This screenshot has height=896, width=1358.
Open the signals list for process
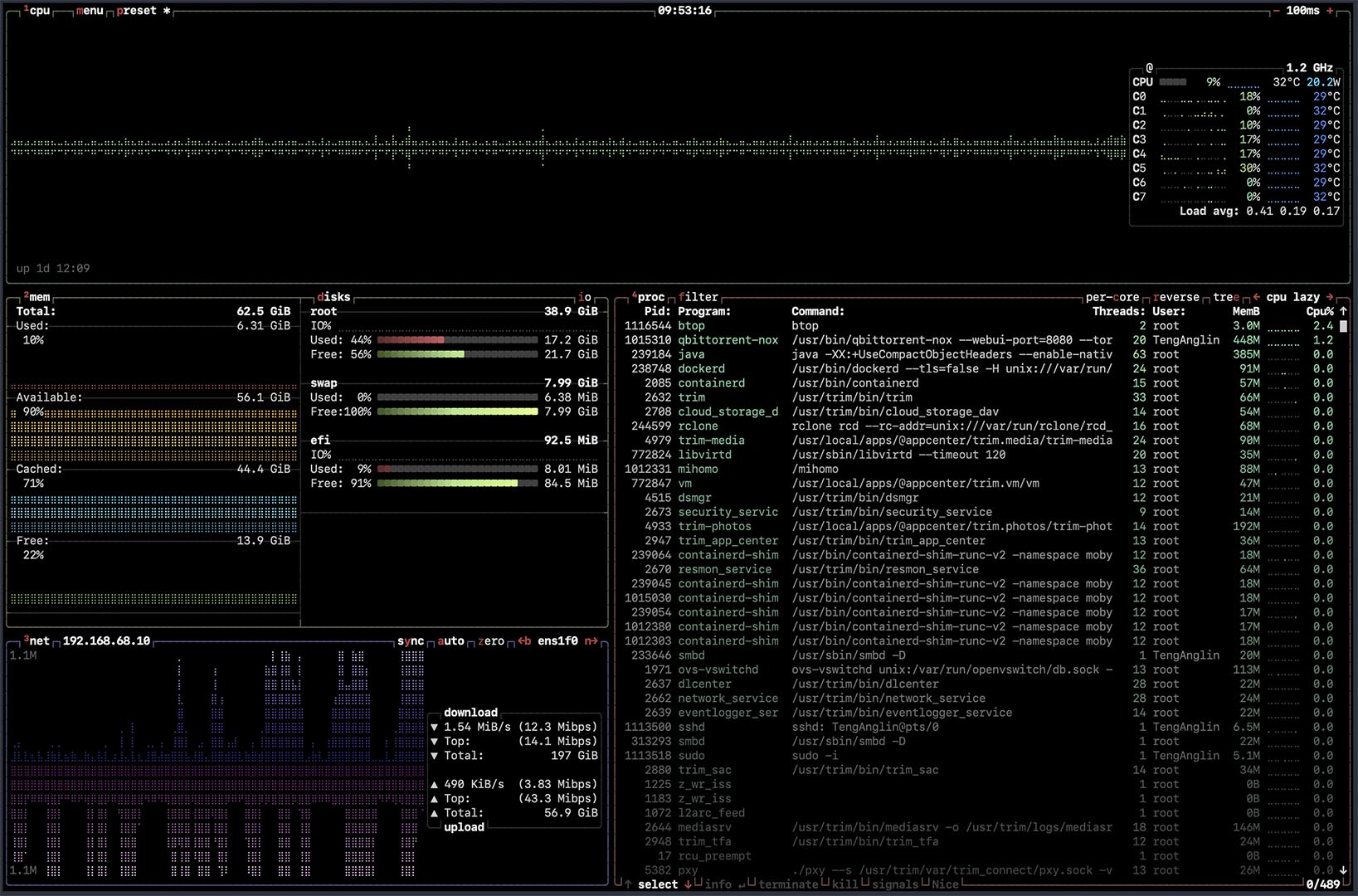[894, 884]
